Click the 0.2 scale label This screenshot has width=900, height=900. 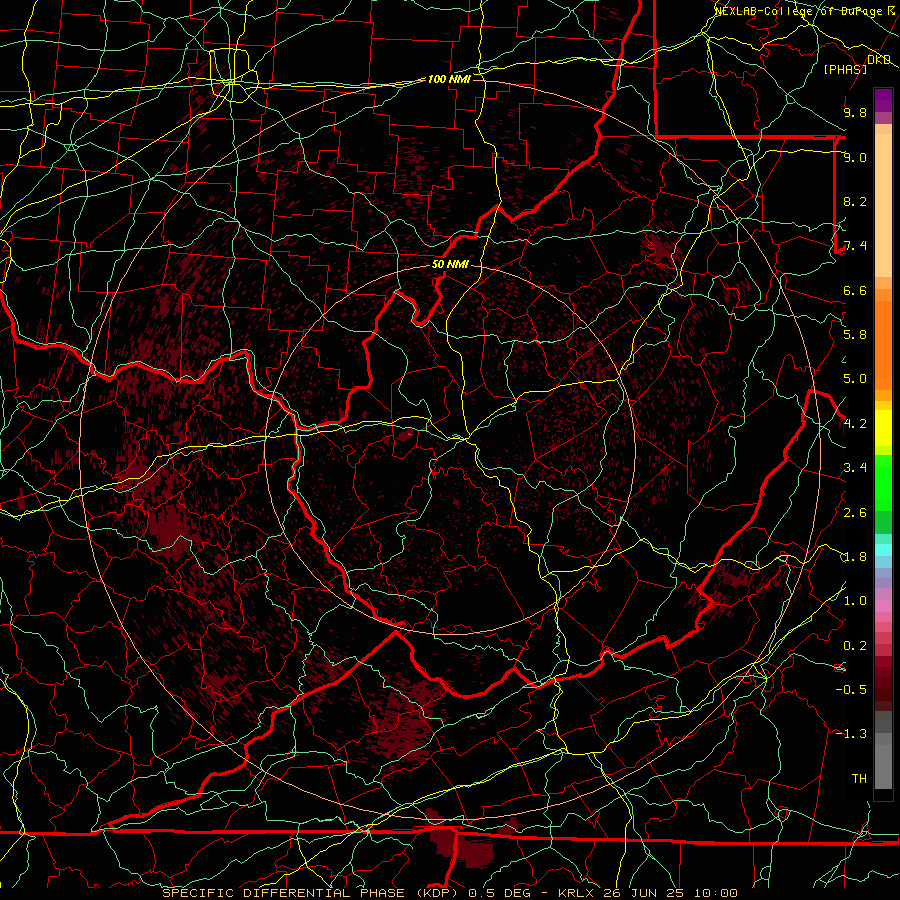point(855,646)
